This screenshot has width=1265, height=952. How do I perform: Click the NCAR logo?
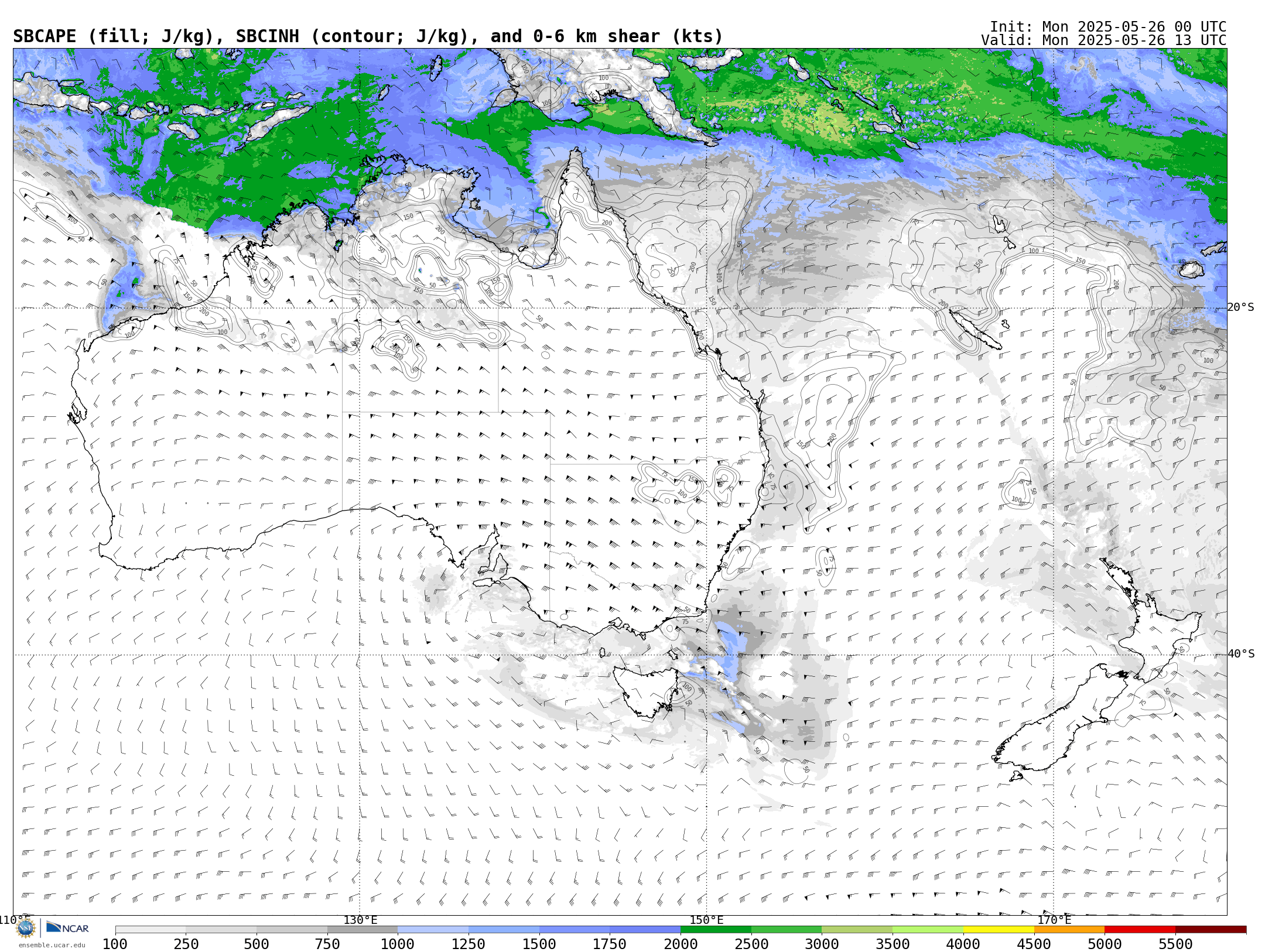[67, 928]
